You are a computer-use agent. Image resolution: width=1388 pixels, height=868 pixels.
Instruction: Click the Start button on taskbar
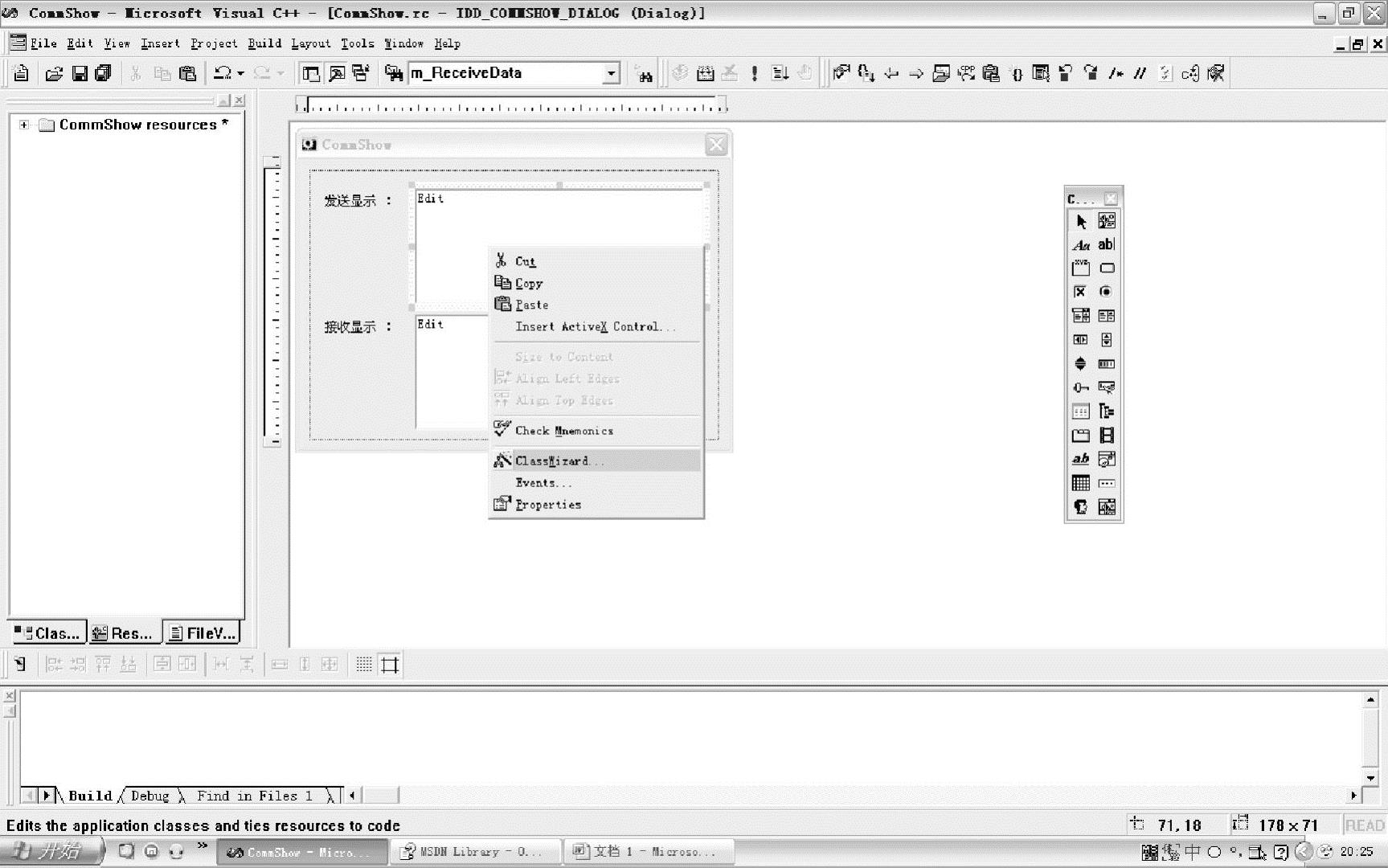click(52, 851)
